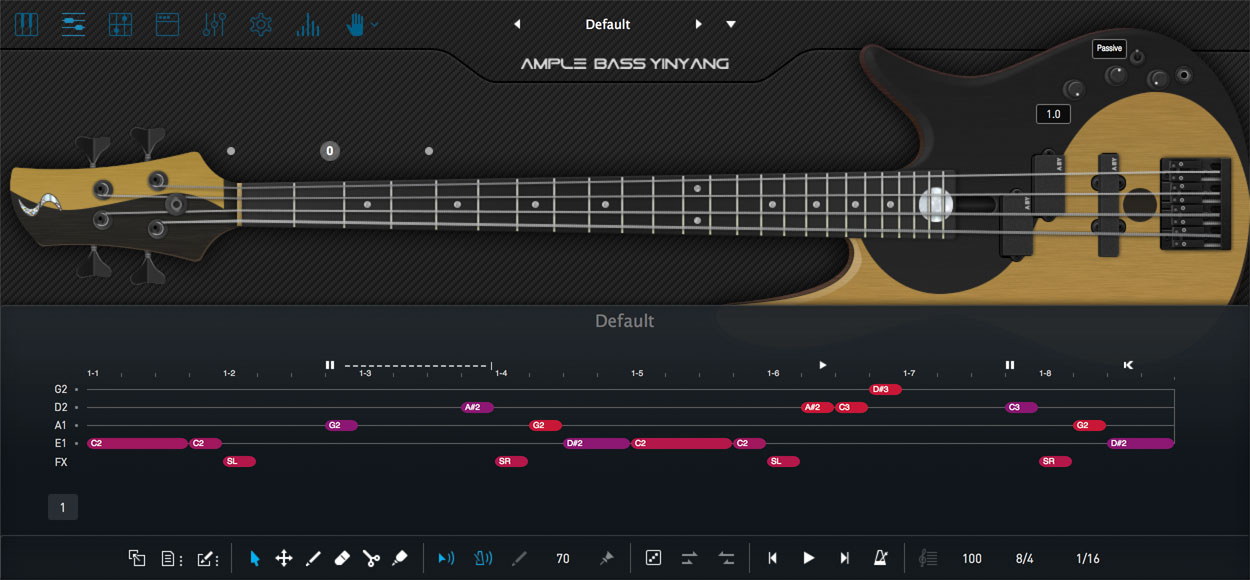Open the window panel icon

click(167, 25)
